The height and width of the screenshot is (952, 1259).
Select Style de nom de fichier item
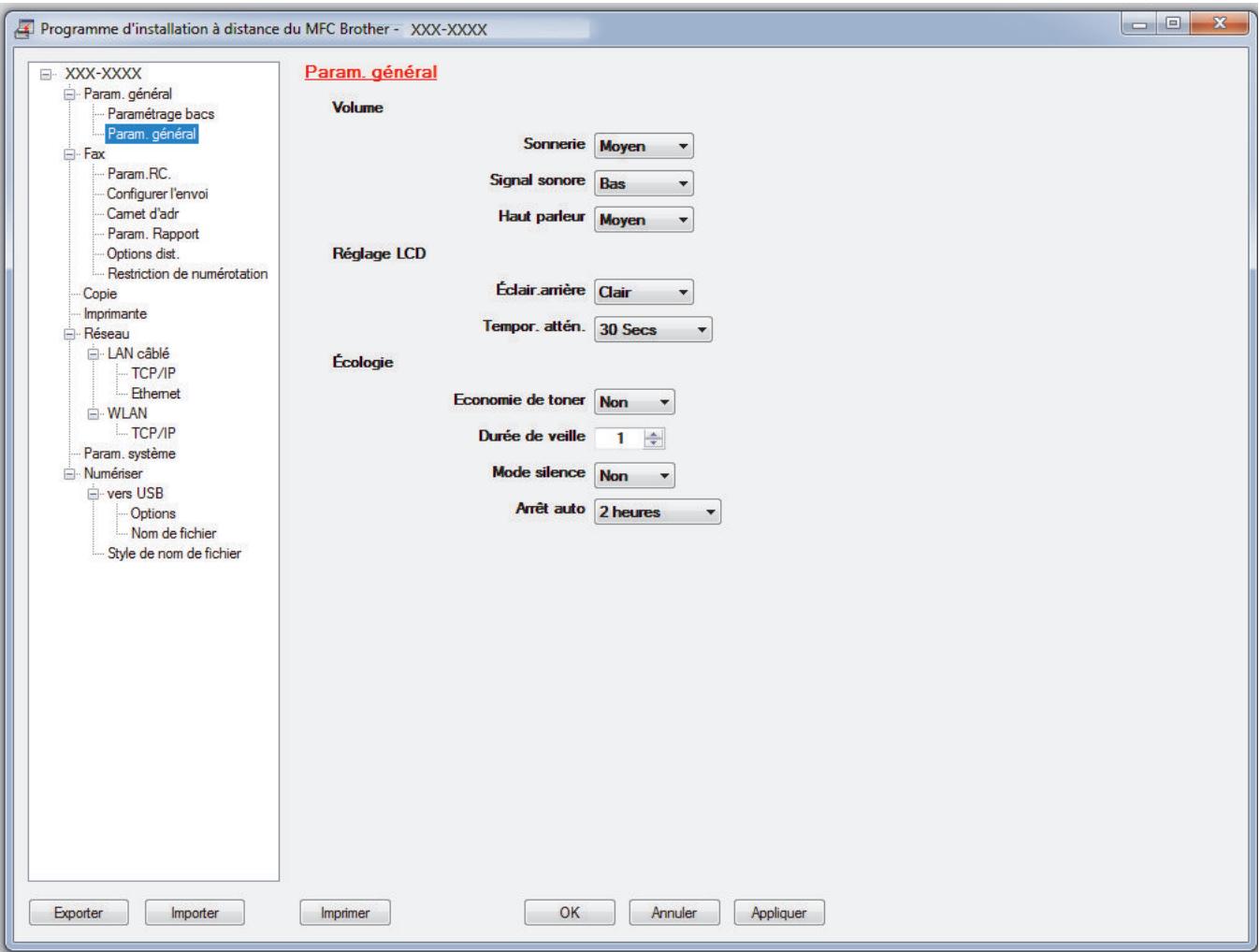point(174,554)
